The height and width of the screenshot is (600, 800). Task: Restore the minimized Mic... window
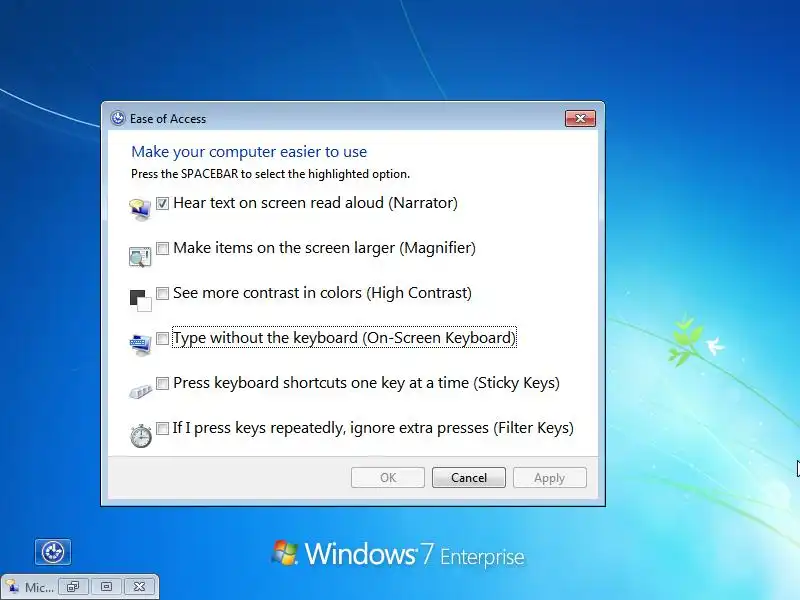(x=73, y=587)
